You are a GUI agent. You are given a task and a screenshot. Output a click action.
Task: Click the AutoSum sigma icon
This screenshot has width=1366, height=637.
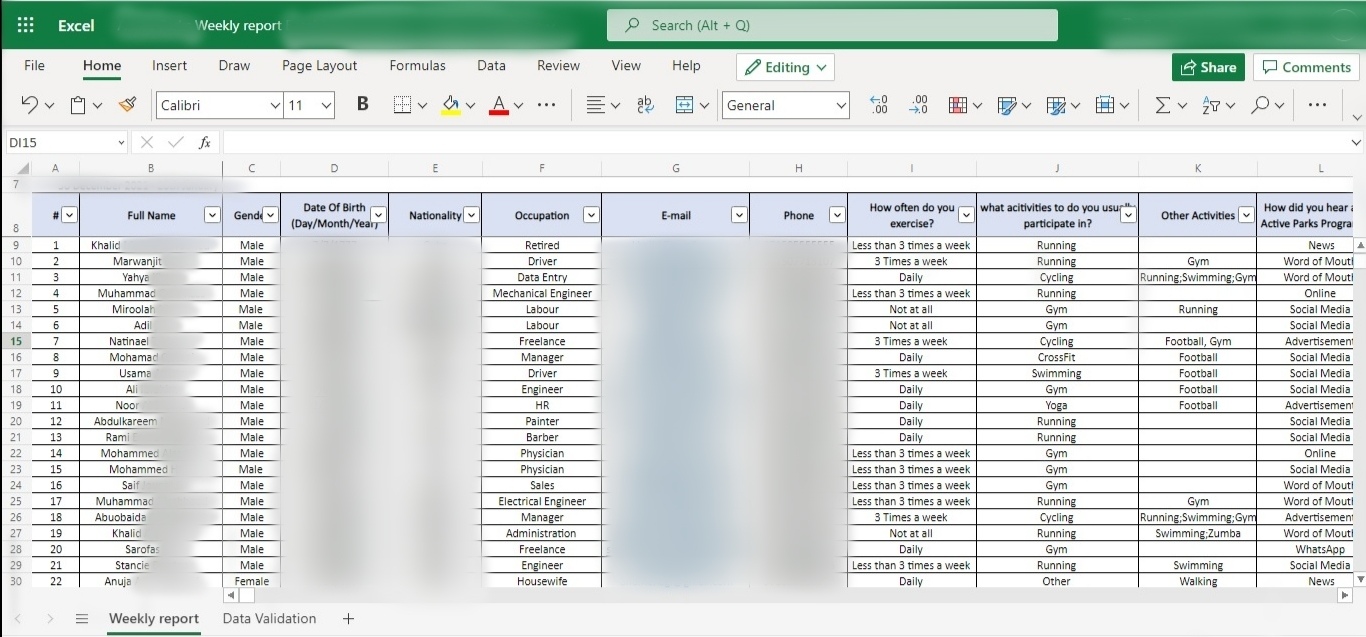point(1163,105)
